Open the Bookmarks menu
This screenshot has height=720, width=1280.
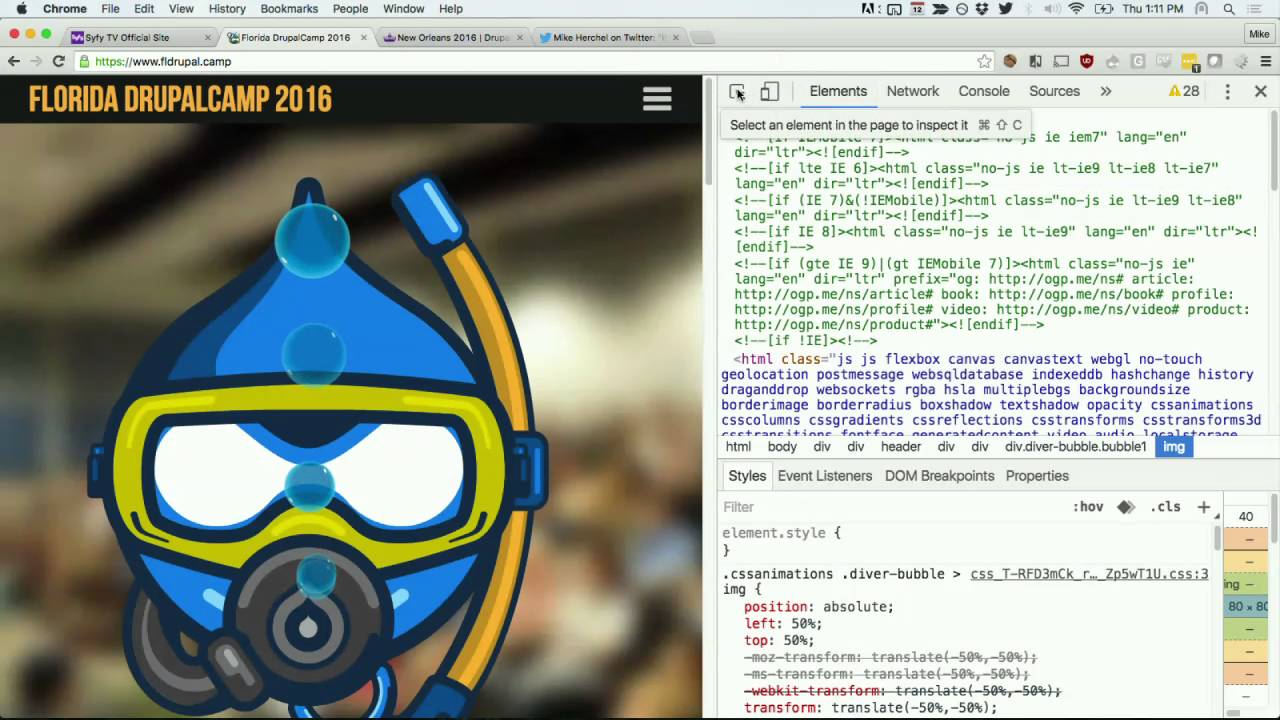coord(289,9)
